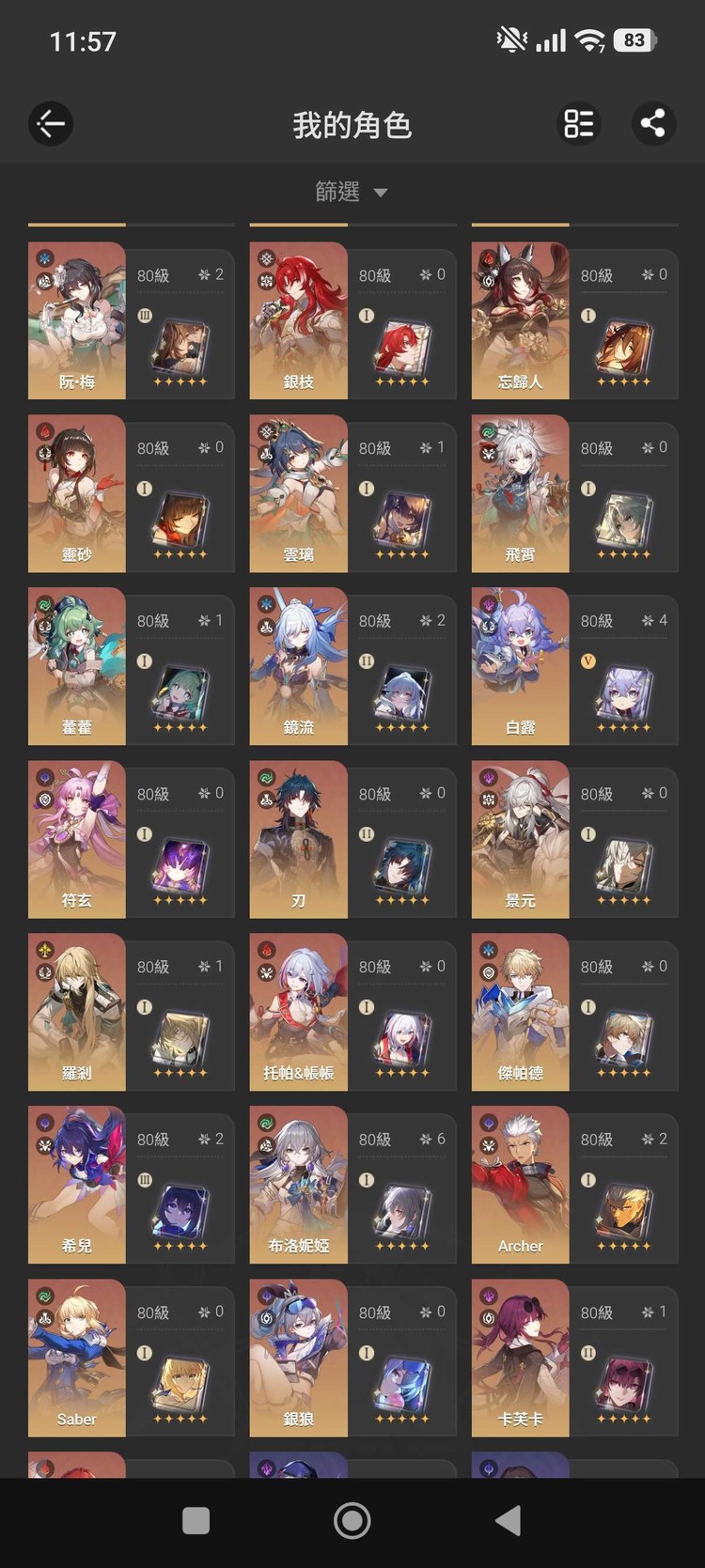Tap 銀狼's blue light cone icon

tap(401, 1383)
